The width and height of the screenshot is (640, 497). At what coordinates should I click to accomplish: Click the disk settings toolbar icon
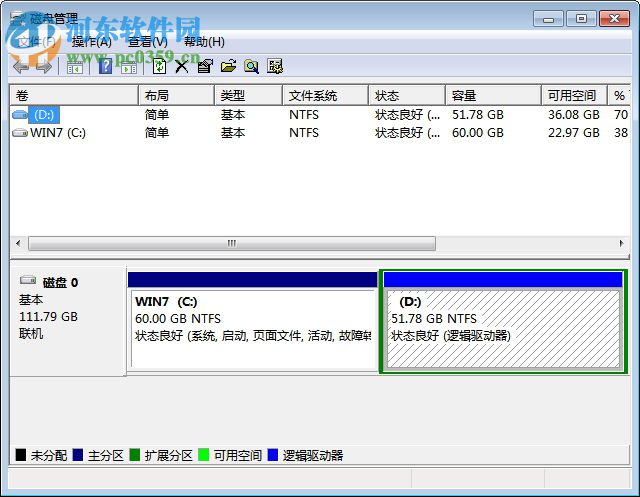pyautogui.click(x=275, y=66)
